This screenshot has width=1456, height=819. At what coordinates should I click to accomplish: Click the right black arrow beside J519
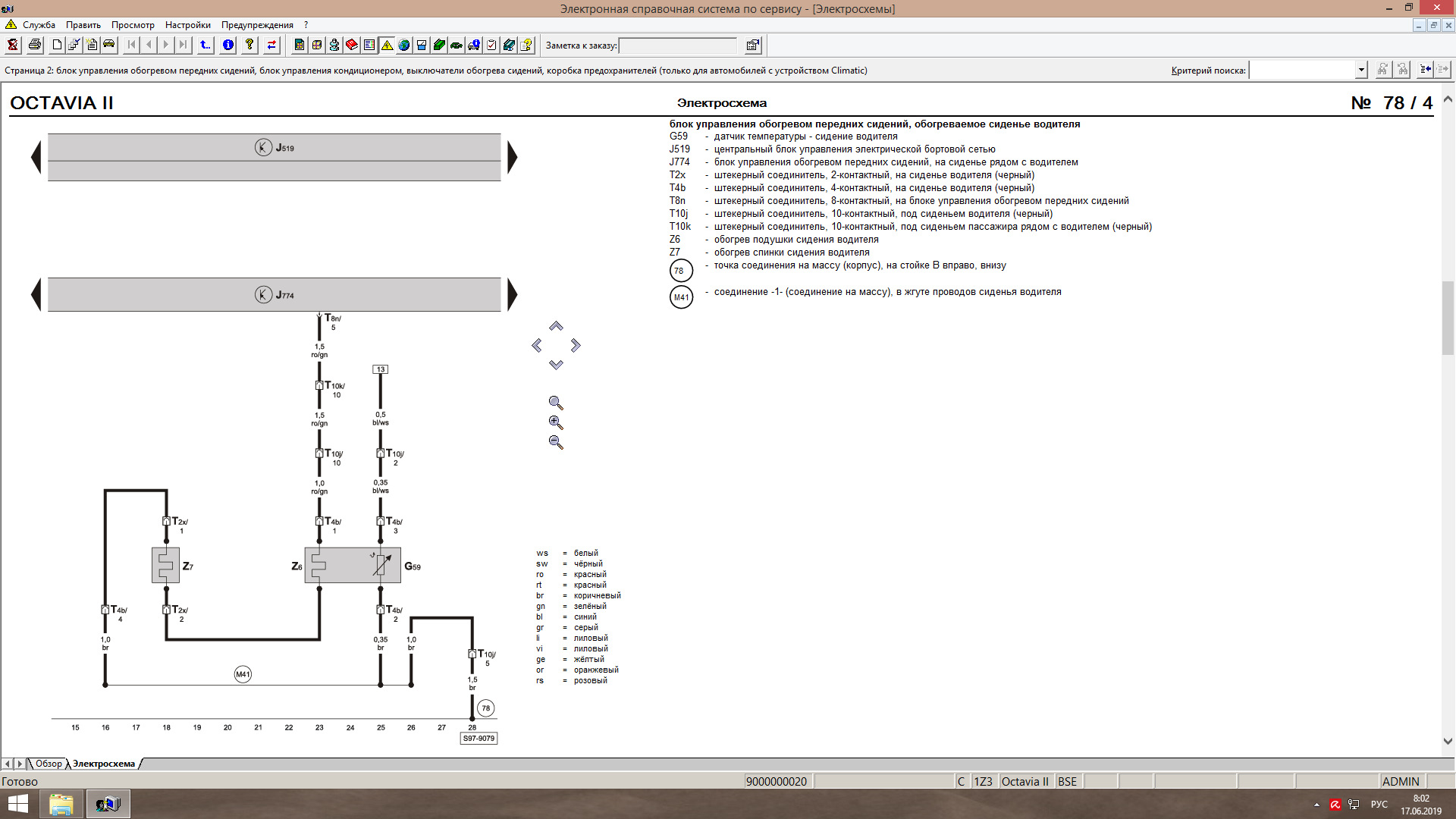513,158
